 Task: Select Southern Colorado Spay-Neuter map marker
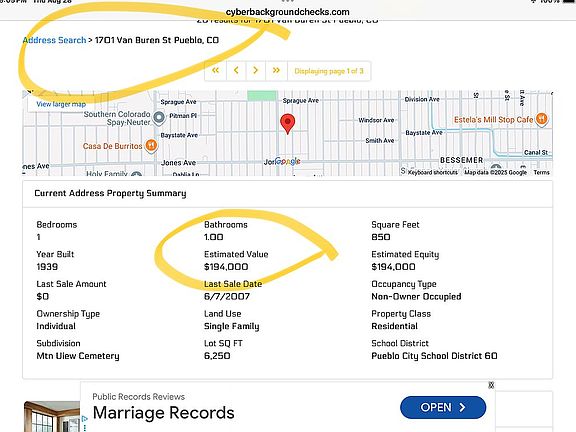pyautogui.click(x=159, y=118)
